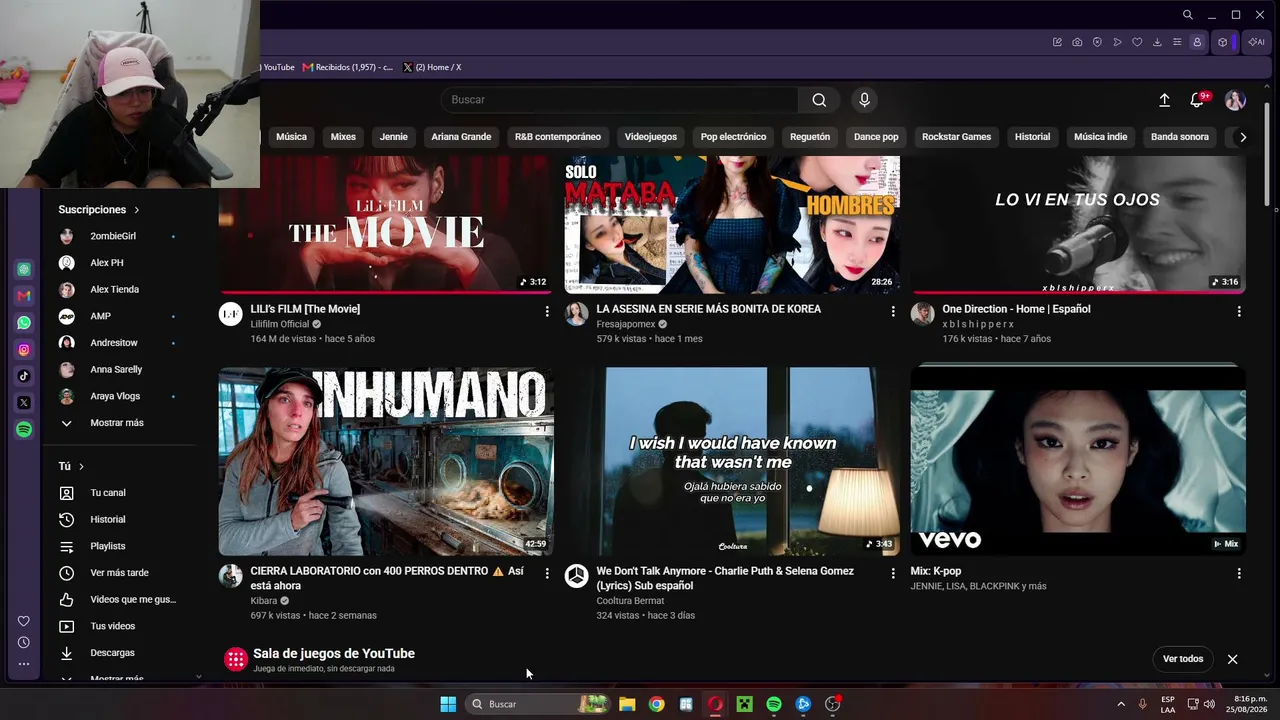Click Opera edit page pencil icon
This screenshot has height=720, width=1280.
pos(1057,42)
